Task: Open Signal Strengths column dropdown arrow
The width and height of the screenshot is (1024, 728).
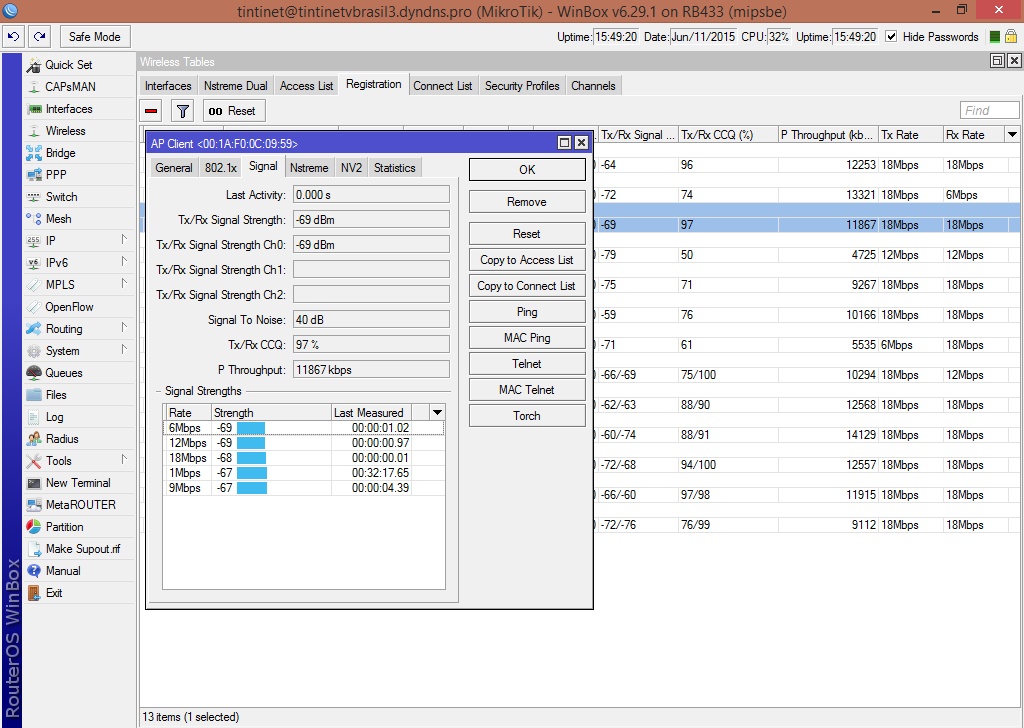Action: tap(438, 412)
